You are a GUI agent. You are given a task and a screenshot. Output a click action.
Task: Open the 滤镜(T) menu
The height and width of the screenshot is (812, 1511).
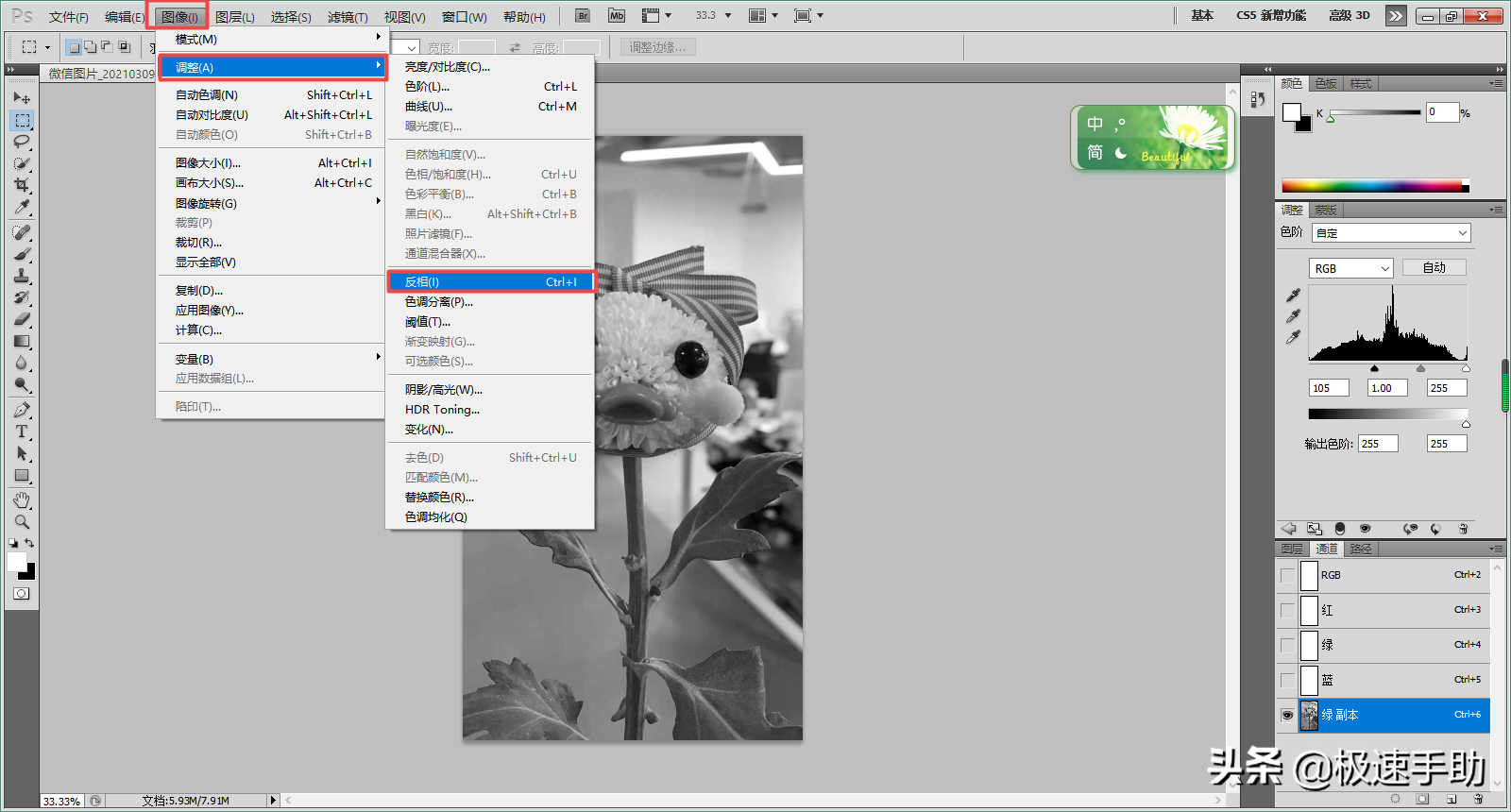(x=348, y=17)
